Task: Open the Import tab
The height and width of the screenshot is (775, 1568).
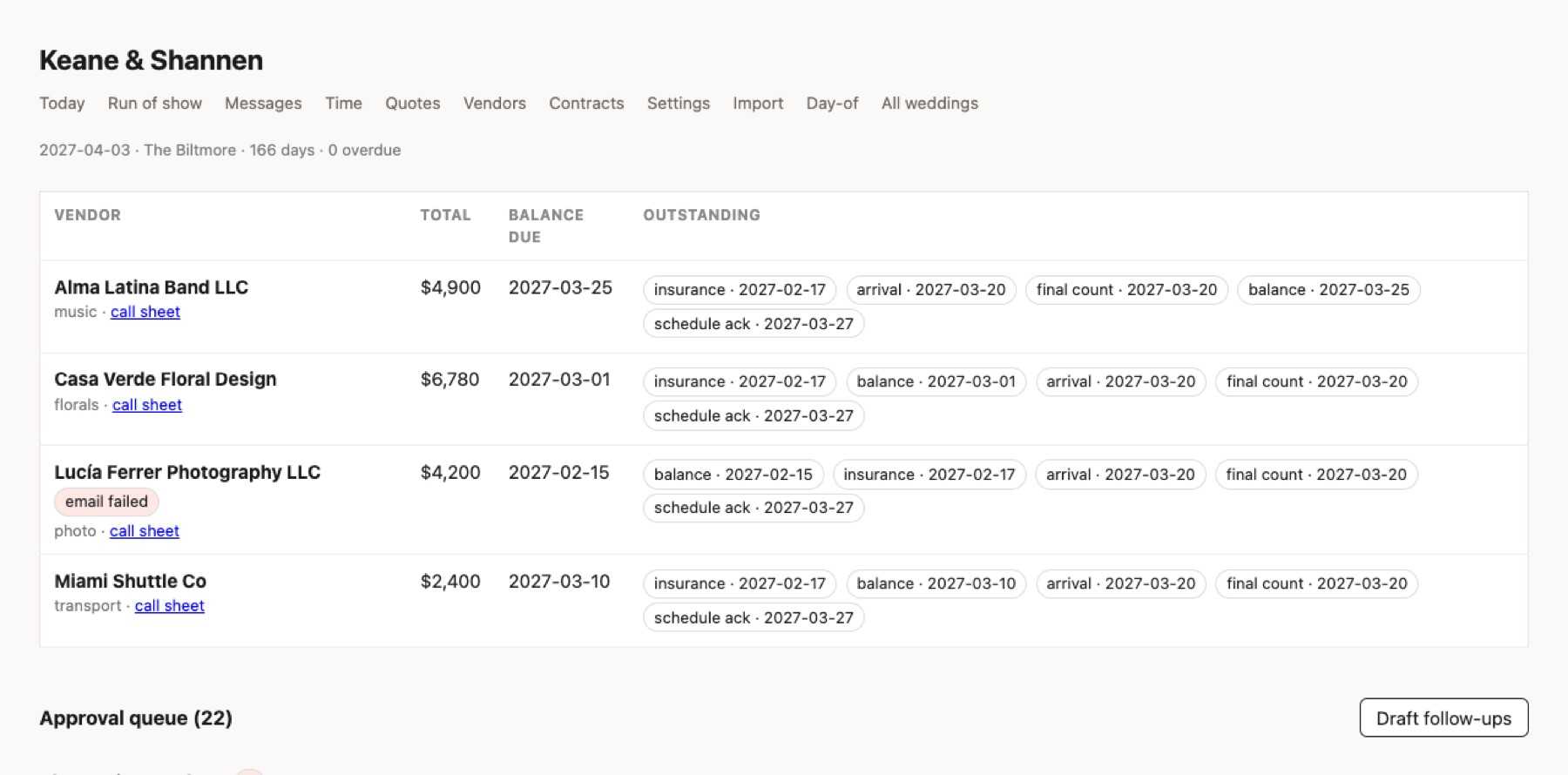Action: pos(758,103)
